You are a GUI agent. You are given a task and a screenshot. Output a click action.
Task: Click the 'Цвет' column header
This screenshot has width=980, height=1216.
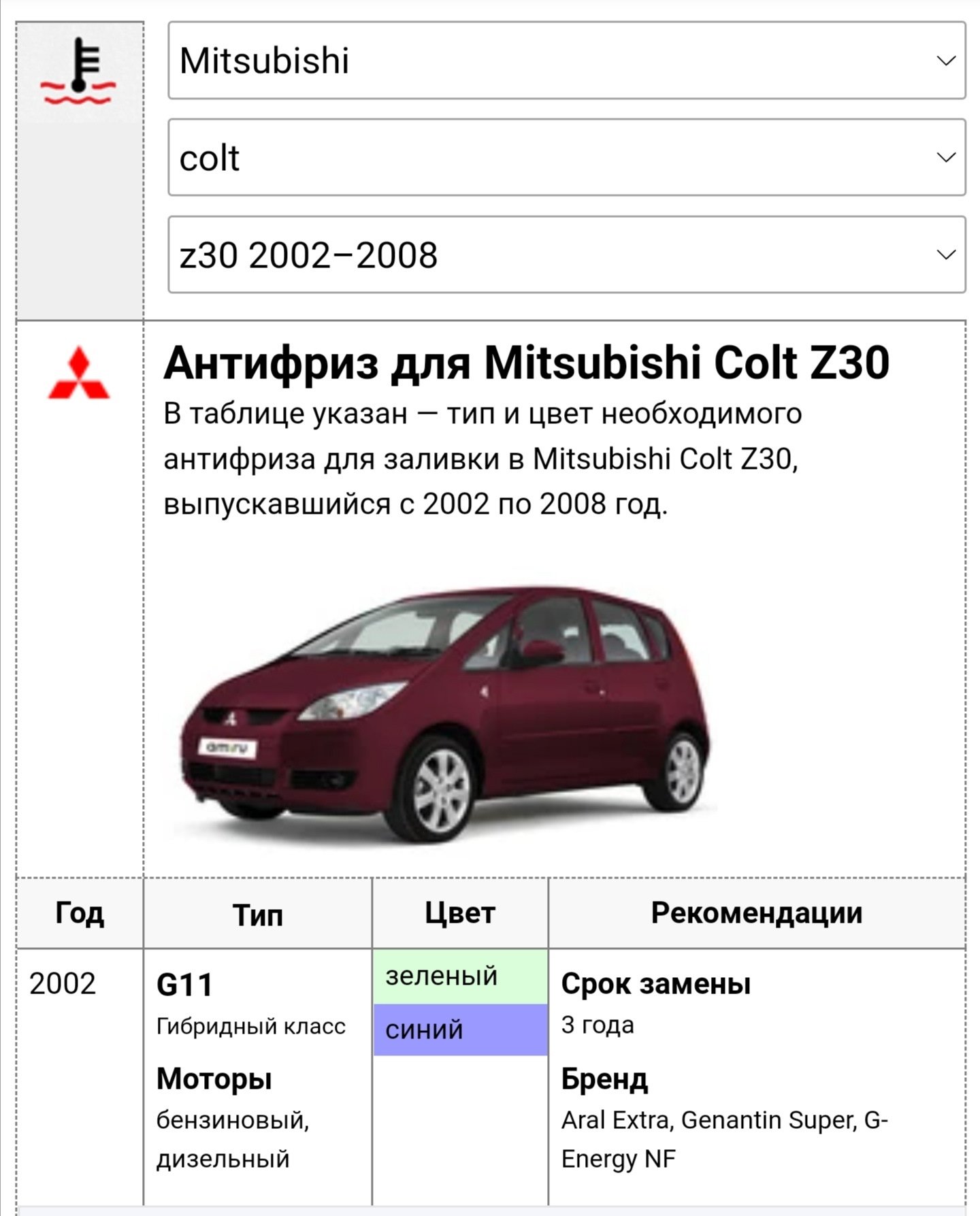pos(460,913)
